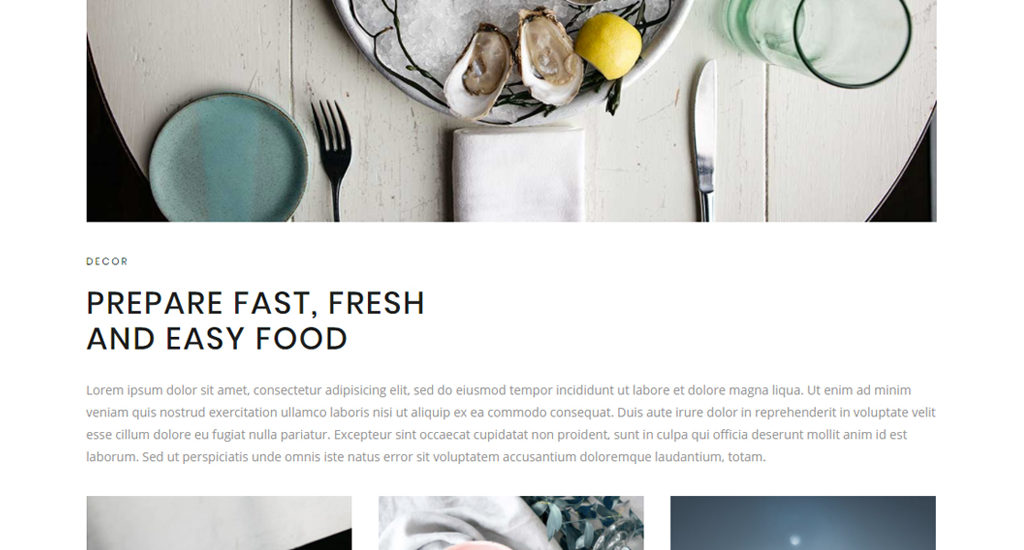Select the teal ceramic plate
This screenshot has width=1024, height=550.
(229, 157)
